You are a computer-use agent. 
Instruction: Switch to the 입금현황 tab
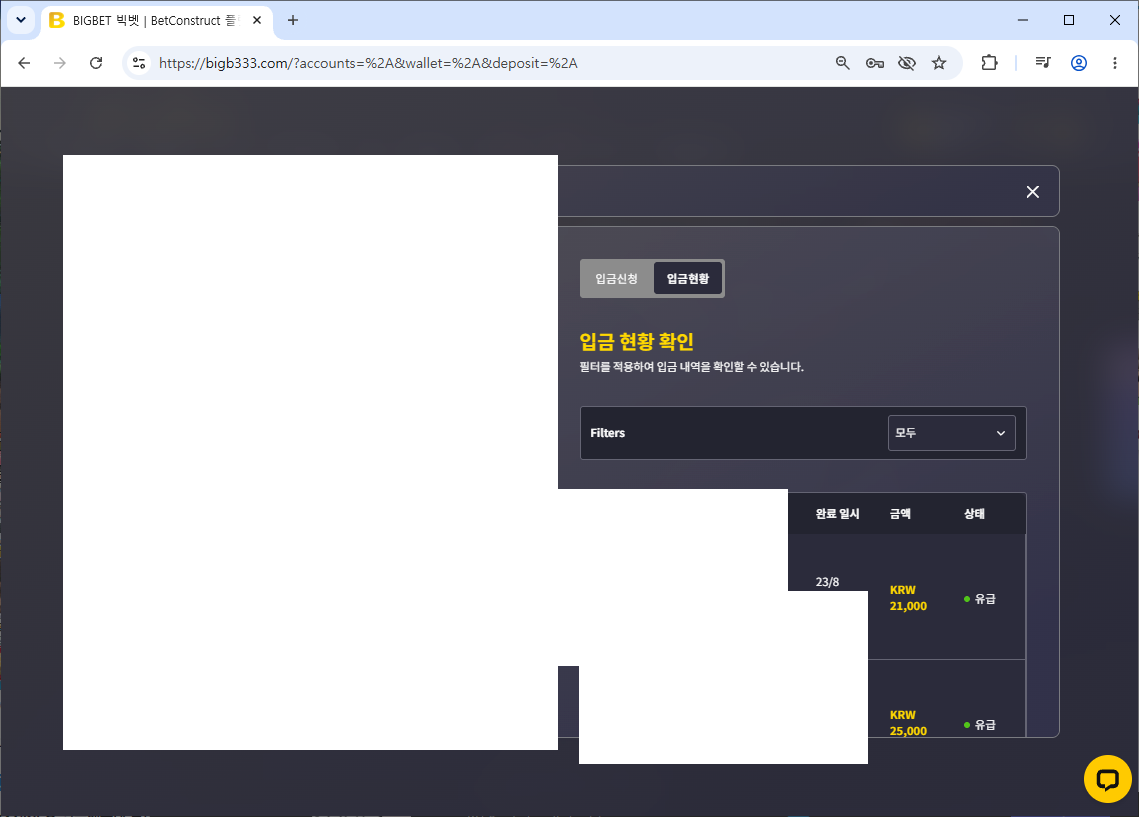click(x=688, y=279)
